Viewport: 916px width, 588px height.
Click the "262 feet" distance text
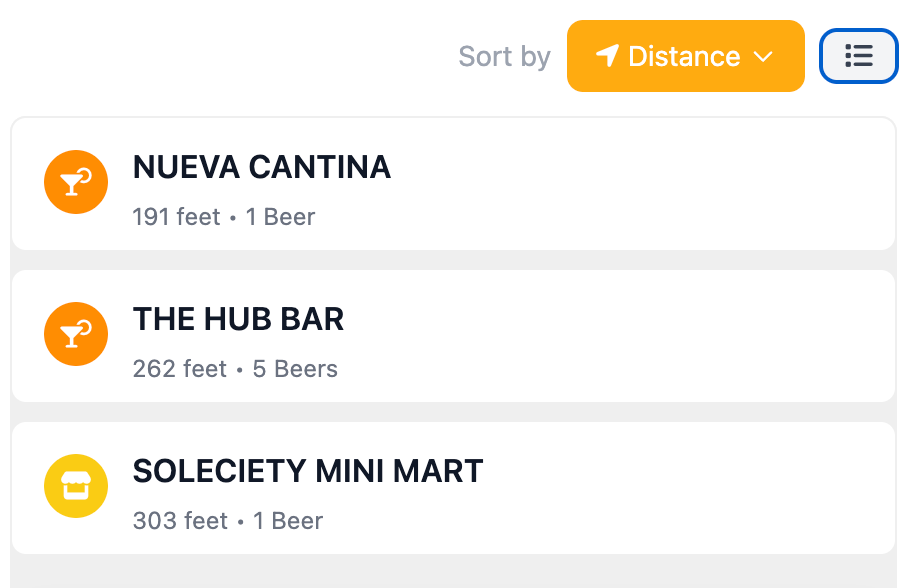click(x=180, y=369)
